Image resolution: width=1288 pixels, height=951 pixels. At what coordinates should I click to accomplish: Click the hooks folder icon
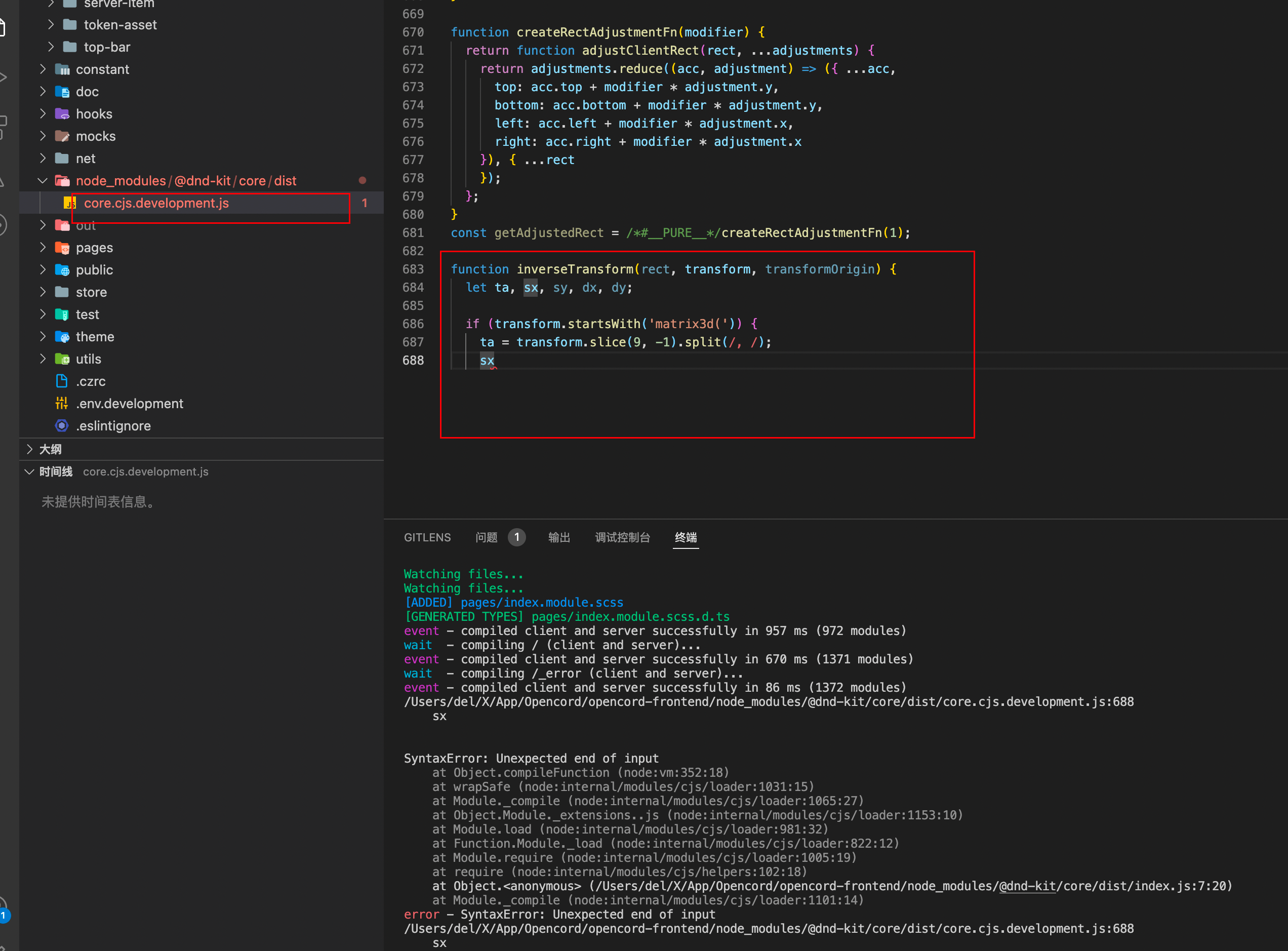[62, 114]
